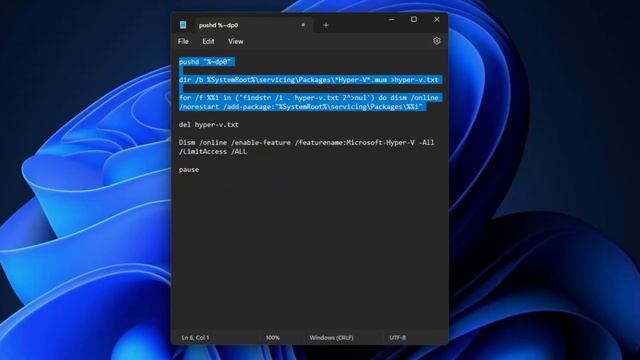This screenshot has height=360, width=640.
Task: Click the Notepad app icon in title bar
Action: 183,25
